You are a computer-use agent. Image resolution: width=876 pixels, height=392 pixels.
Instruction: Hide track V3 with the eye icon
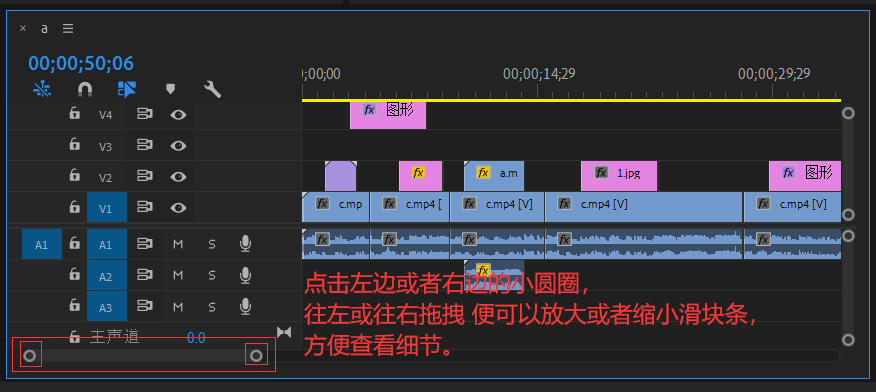178,146
